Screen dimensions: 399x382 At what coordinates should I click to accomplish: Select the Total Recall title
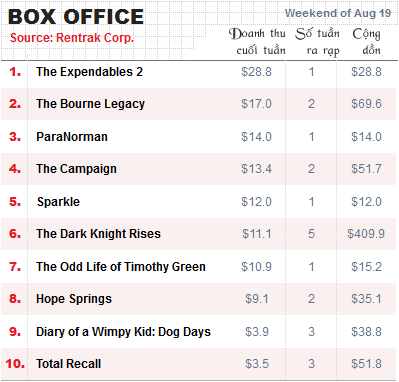point(68,364)
